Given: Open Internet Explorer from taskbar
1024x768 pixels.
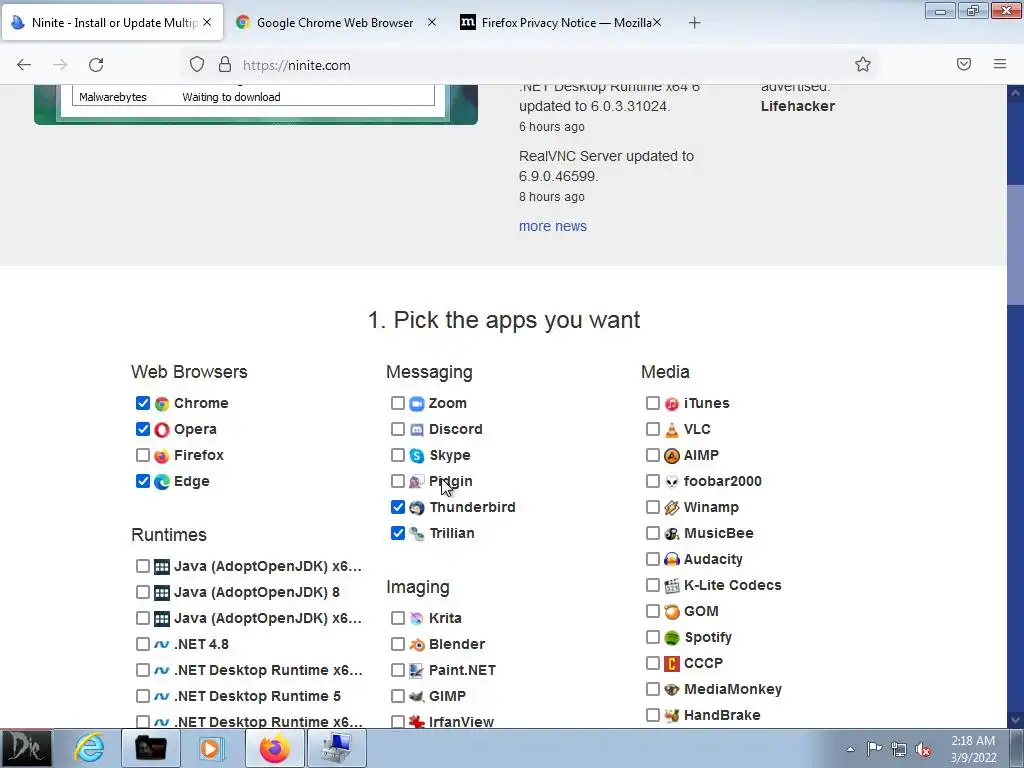Looking at the screenshot, I should [89, 748].
